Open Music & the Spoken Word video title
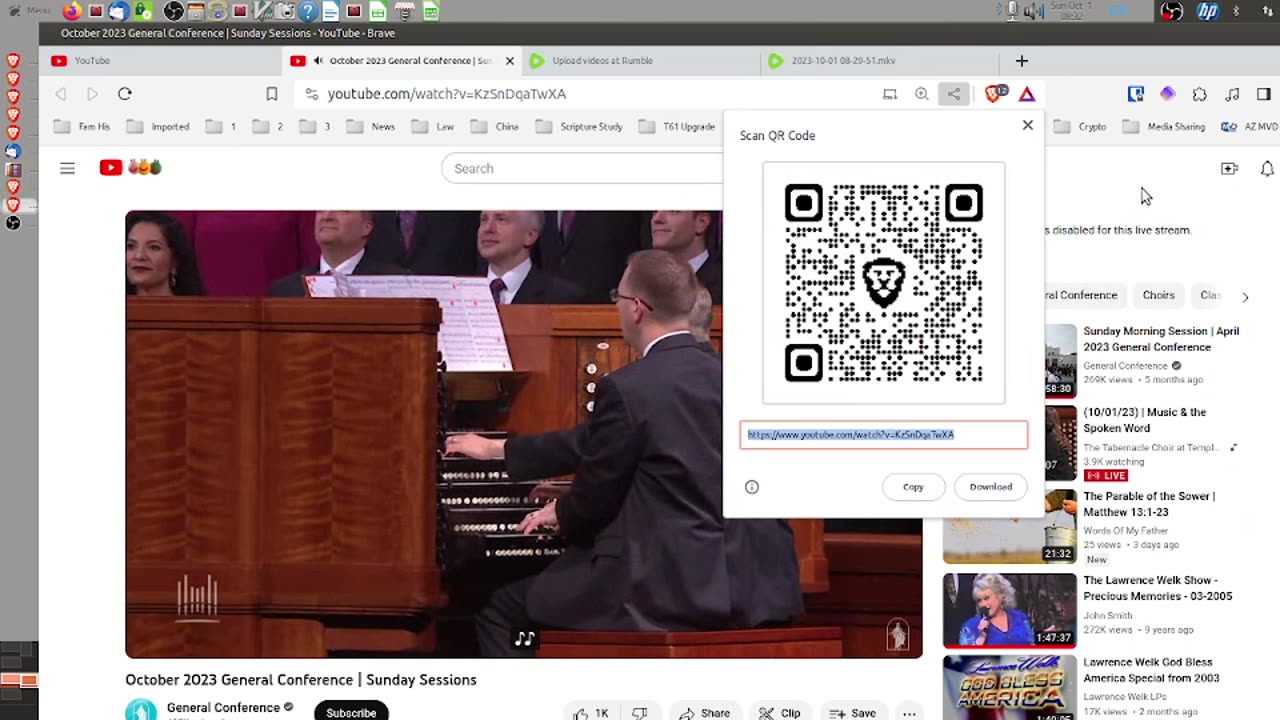 (1144, 420)
